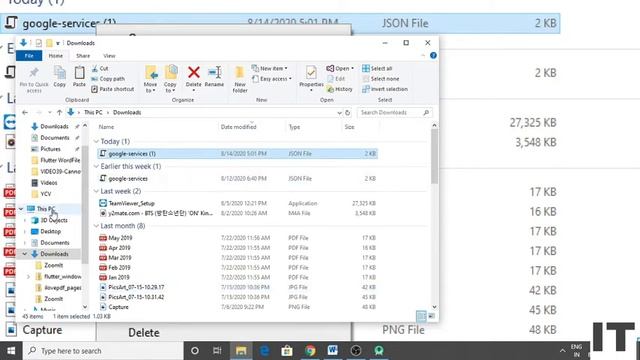Select Desktop under This PC
Viewport: 640px width, 360px height.
coord(46,231)
